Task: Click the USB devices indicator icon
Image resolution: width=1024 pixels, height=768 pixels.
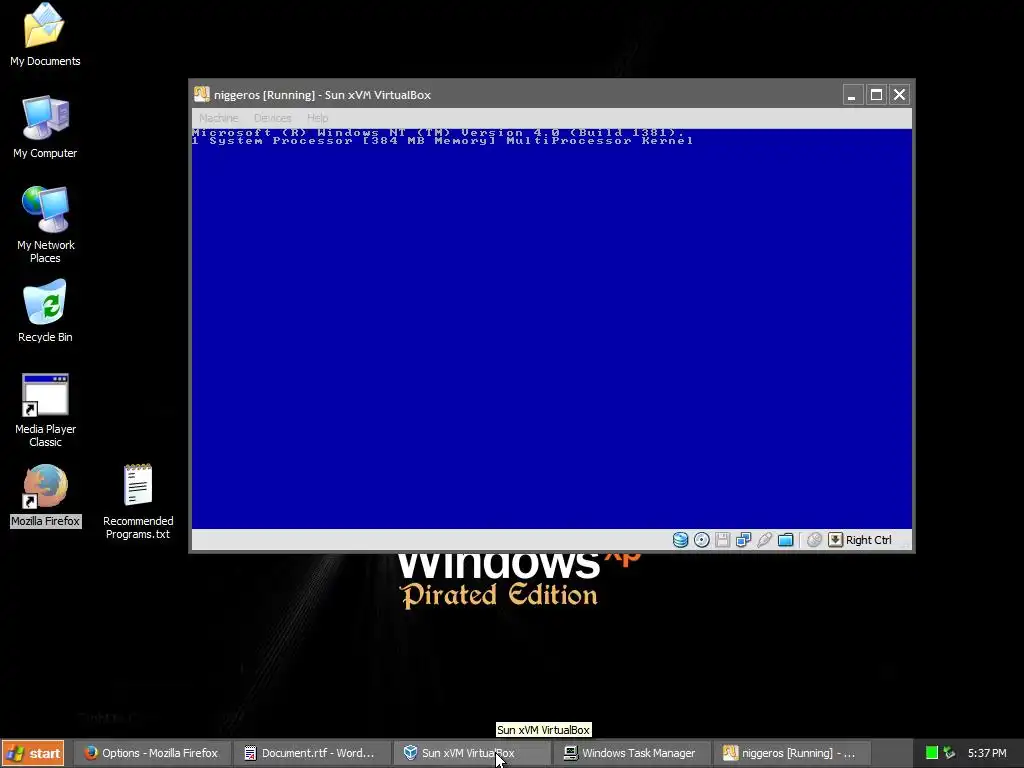Action: pyautogui.click(x=764, y=540)
